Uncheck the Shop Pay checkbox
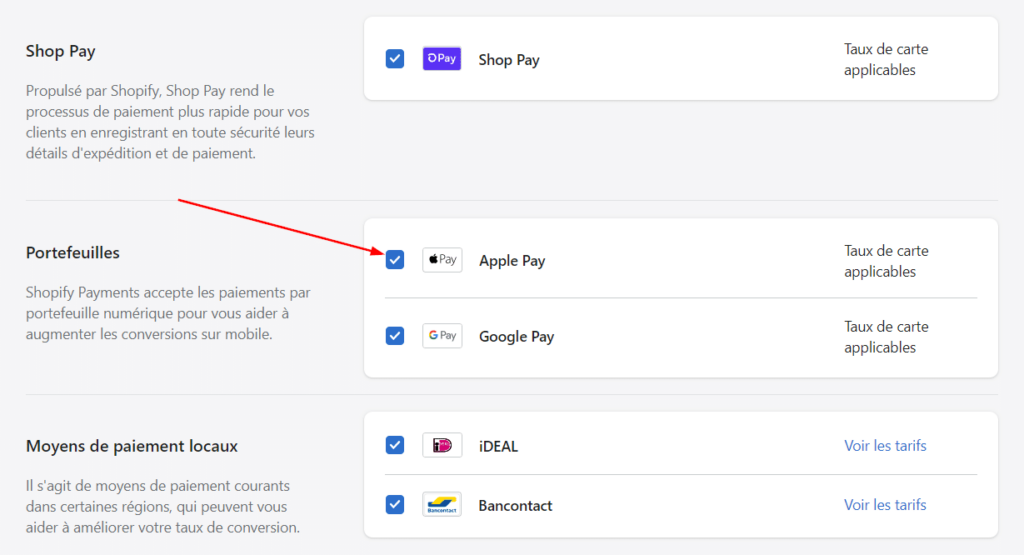Screen dimensions: 1024x555 click(x=395, y=59)
